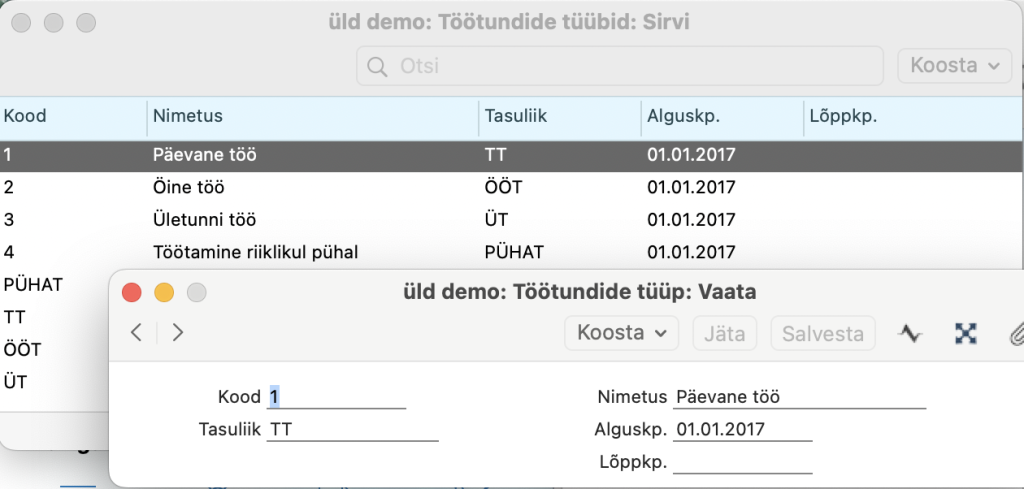The image size is (1024, 489).
Task: Select the Töötamine riiklikul pühal row
Action: point(255,251)
